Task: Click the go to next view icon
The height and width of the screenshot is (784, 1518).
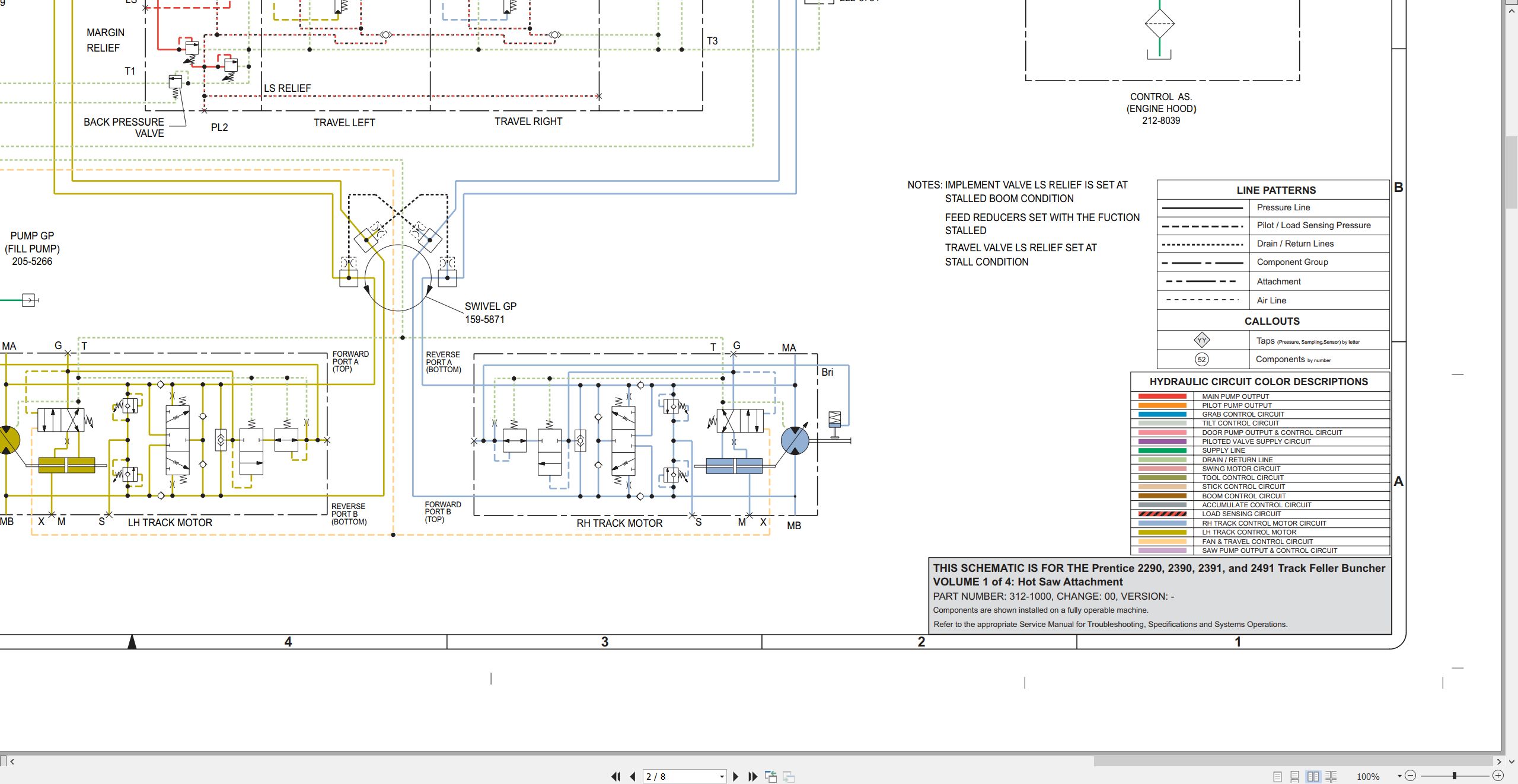Action: coord(789,776)
